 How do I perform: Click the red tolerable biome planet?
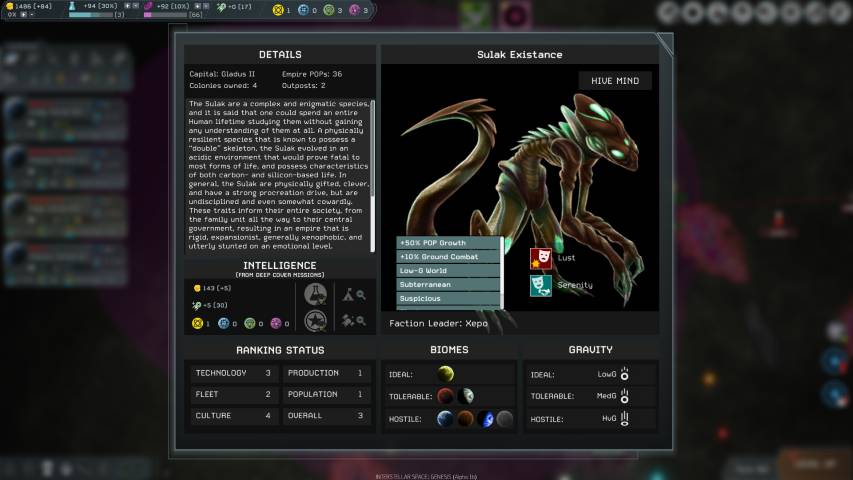(446, 396)
